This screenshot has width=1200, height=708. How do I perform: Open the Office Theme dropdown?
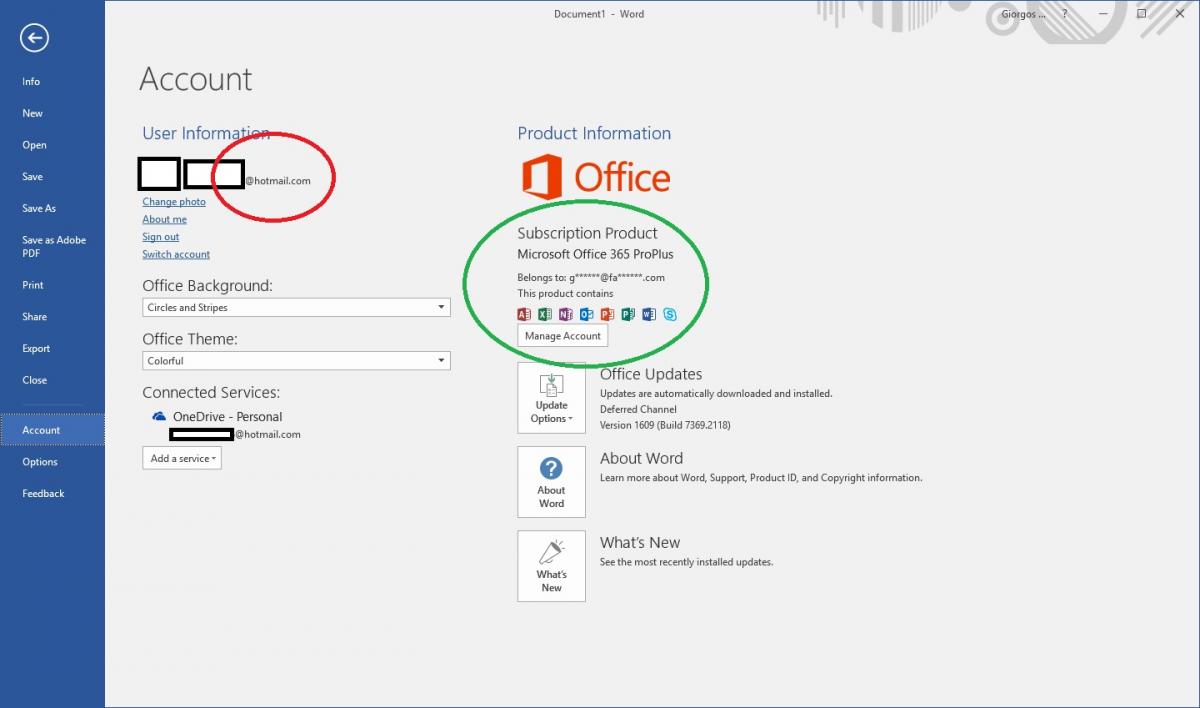pos(296,360)
